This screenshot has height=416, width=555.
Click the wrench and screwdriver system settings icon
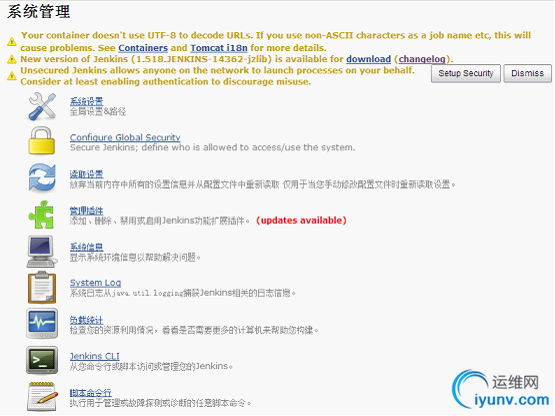coord(42,106)
